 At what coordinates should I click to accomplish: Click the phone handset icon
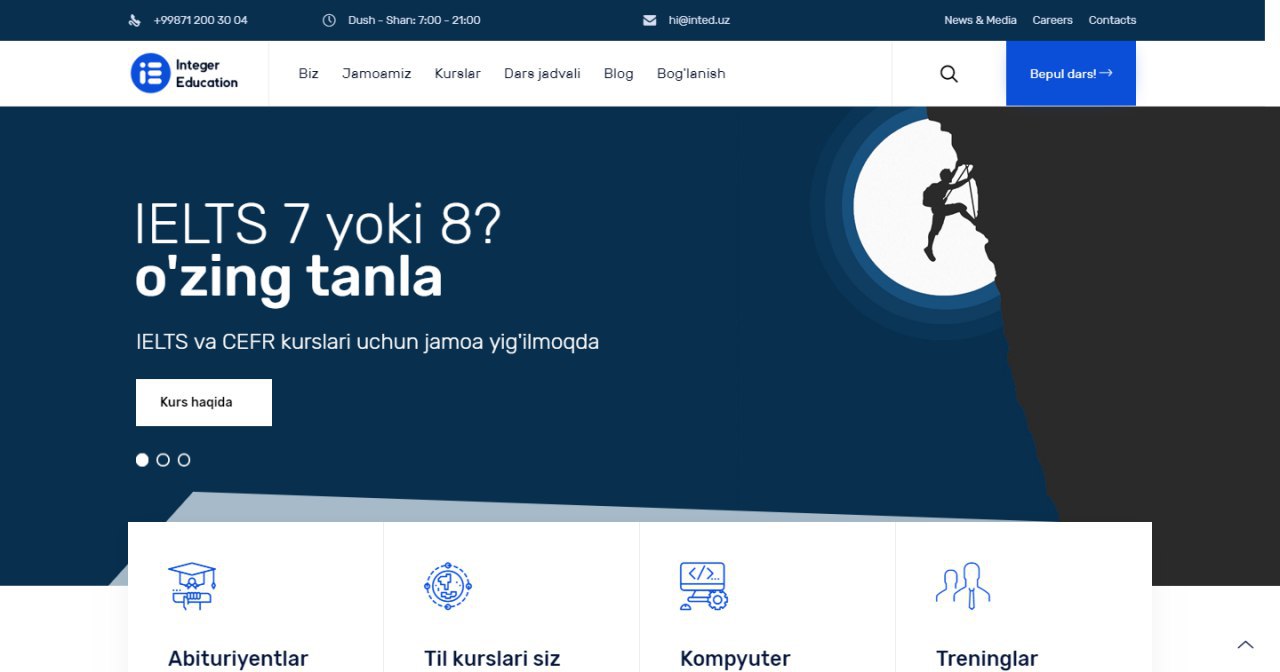[x=135, y=20]
